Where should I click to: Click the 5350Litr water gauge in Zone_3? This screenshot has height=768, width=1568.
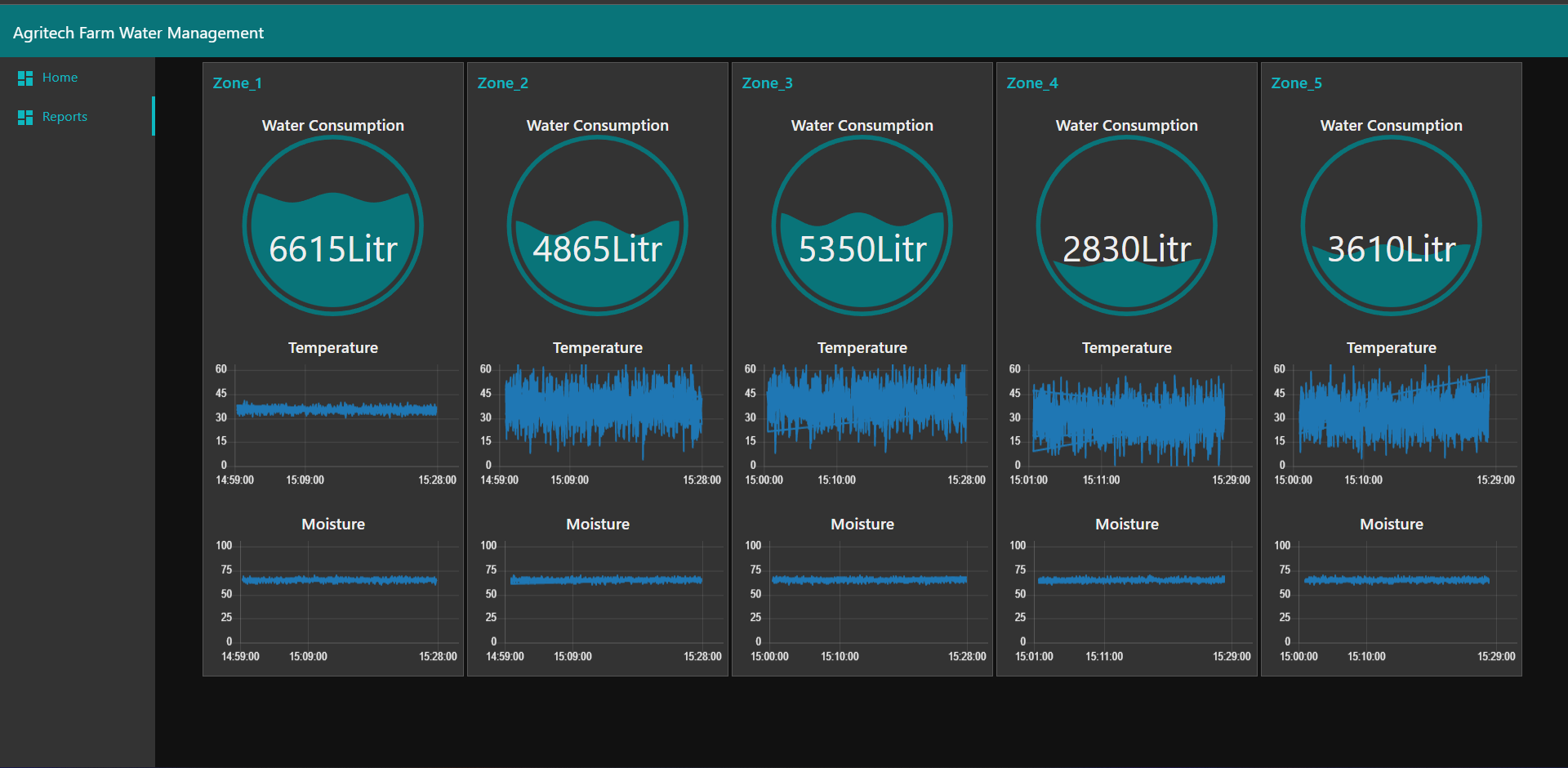[862, 225]
